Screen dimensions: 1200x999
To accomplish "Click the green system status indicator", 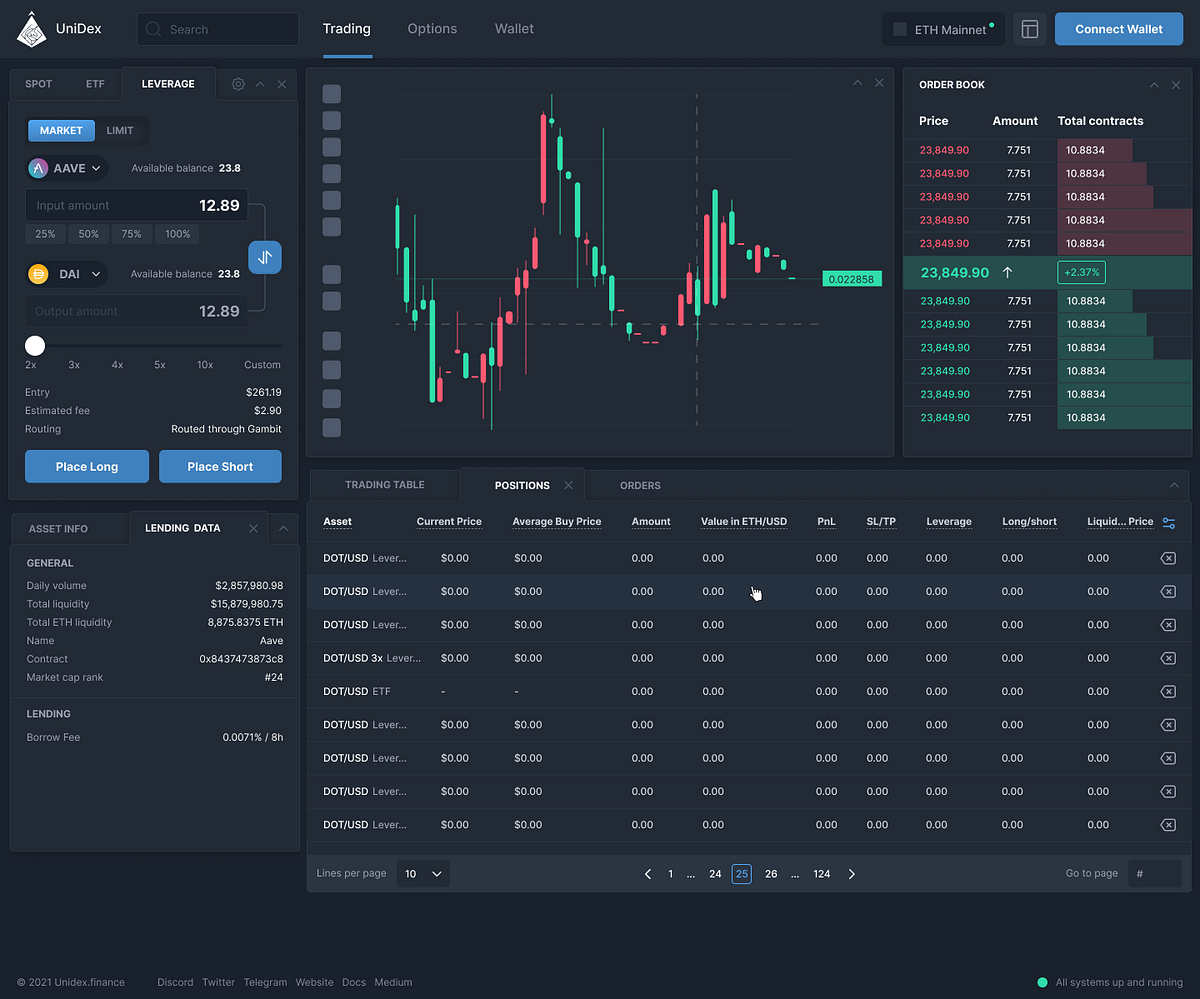I will 1042,982.
